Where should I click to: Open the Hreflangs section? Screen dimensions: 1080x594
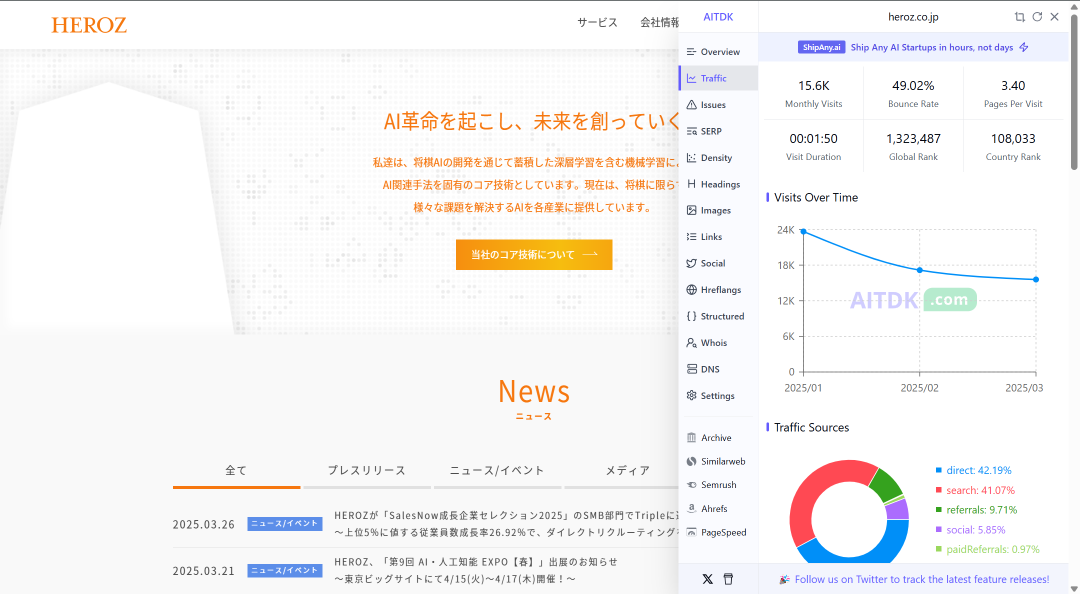coord(718,289)
